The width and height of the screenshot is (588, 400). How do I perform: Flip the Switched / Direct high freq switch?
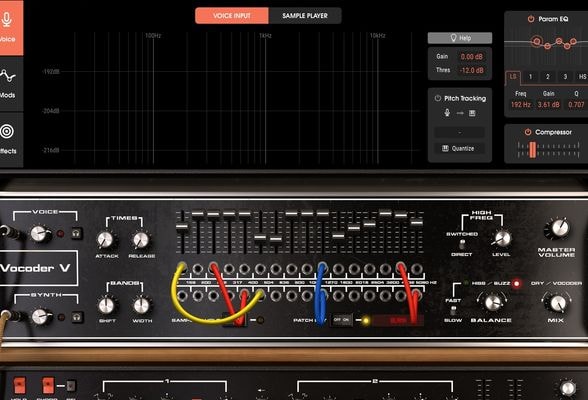pyautogui.click(x=462, y=244)
